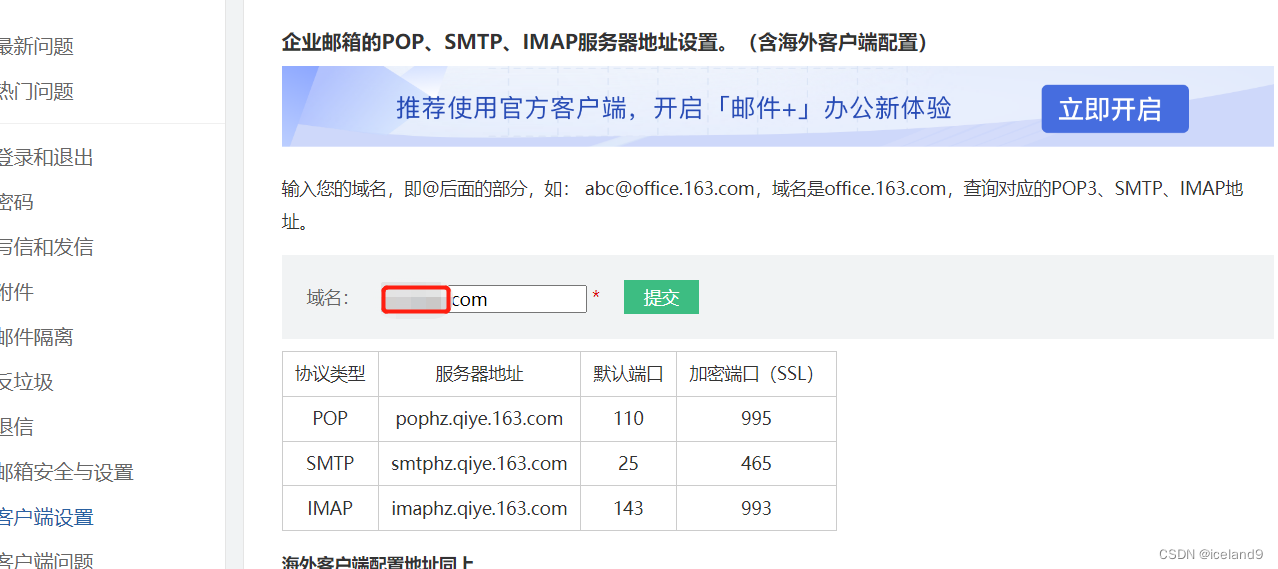The height and width of the screenshot is (569, 1278).
Task: Select 附件 sidebar category
Action: [16, 292]
